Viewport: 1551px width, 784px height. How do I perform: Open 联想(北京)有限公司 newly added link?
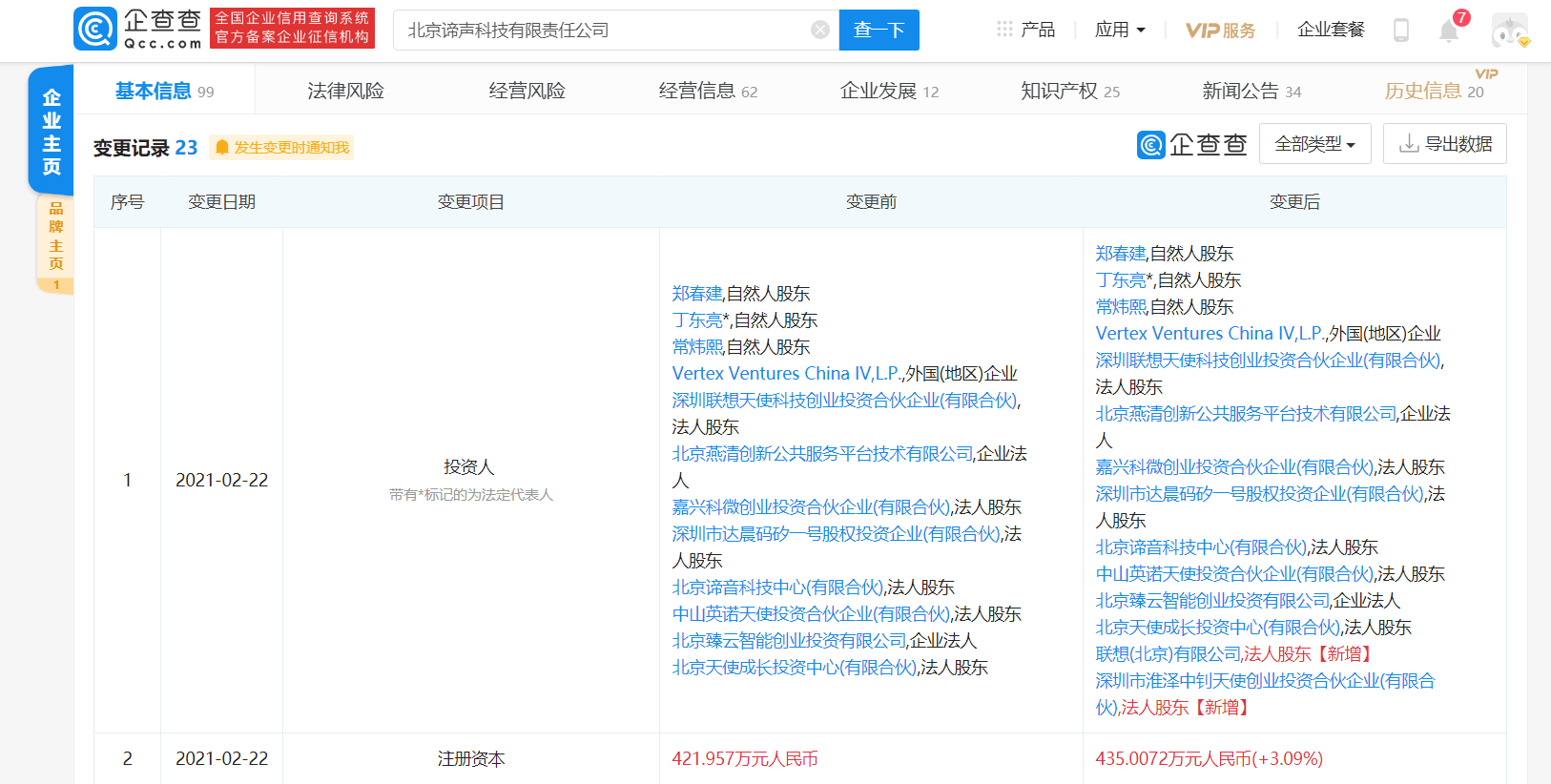(1168, 654)
